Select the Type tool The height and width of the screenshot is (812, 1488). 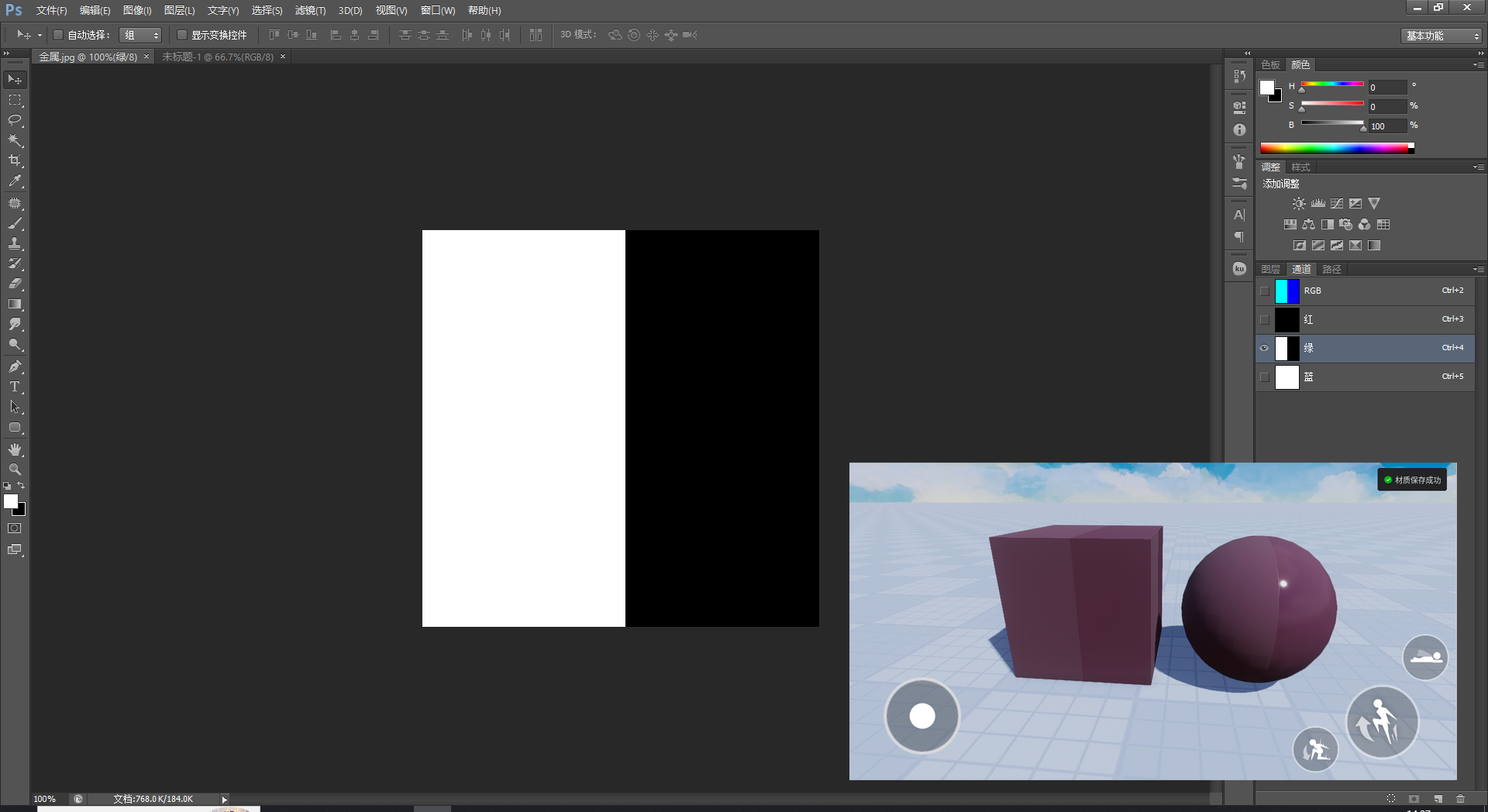pyautogui.click(x=15, y=387)
